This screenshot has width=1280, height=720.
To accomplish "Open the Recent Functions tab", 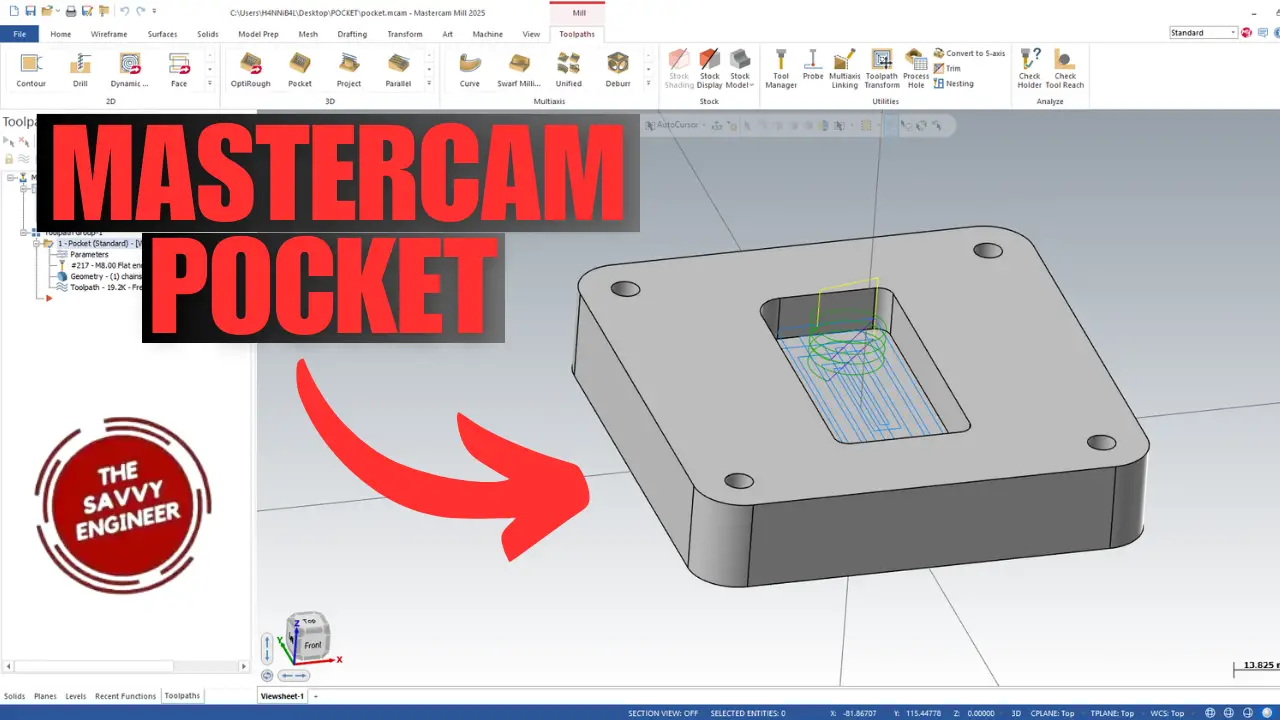I will 125,696.
